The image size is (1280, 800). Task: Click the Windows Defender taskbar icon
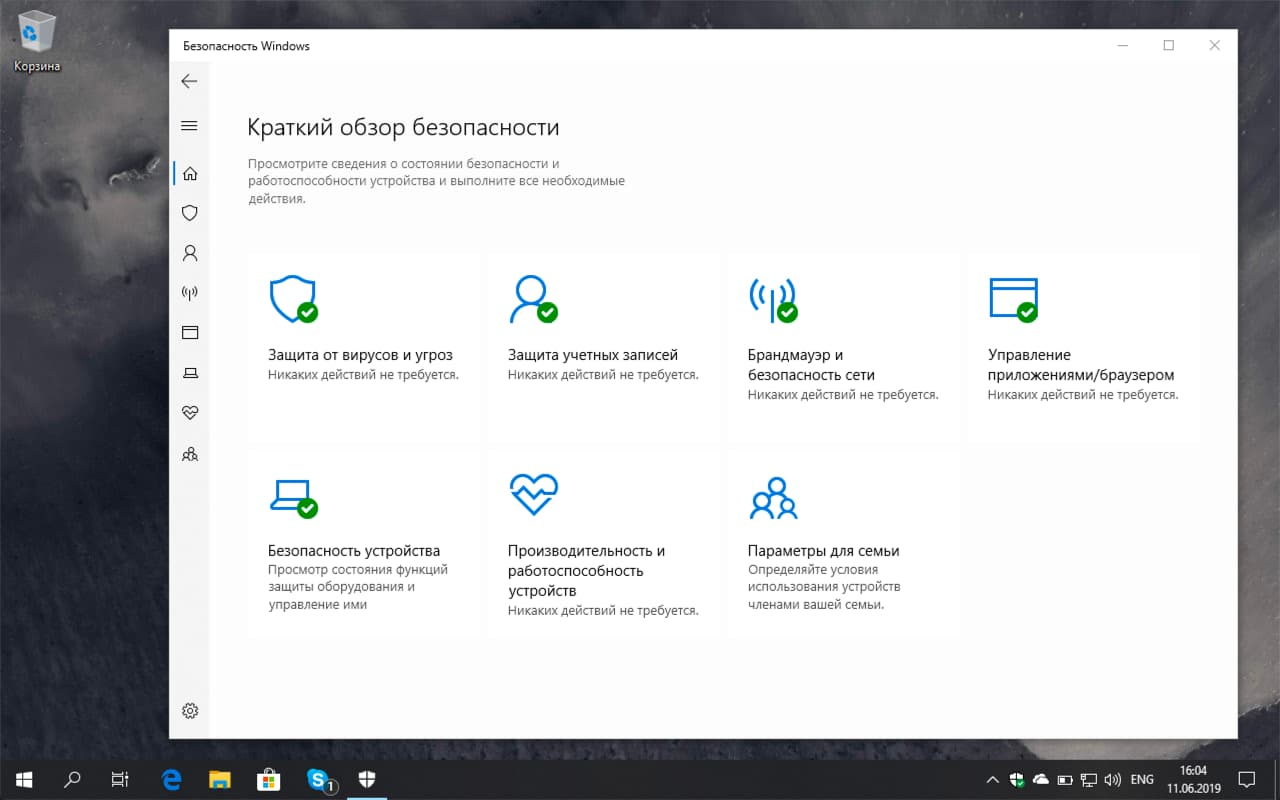(x=367, y=779)
